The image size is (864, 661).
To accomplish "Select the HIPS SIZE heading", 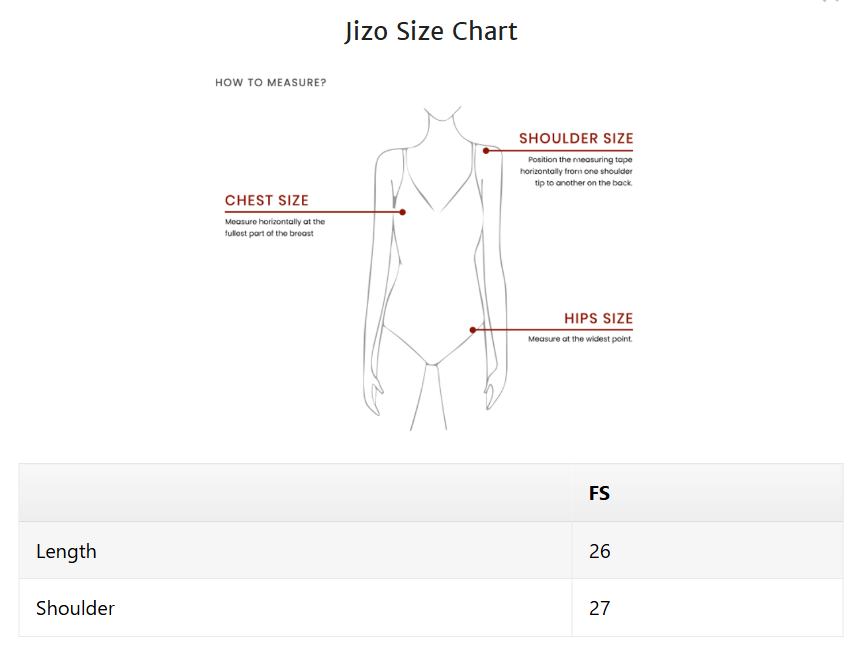I will click(x=598, y=318).
